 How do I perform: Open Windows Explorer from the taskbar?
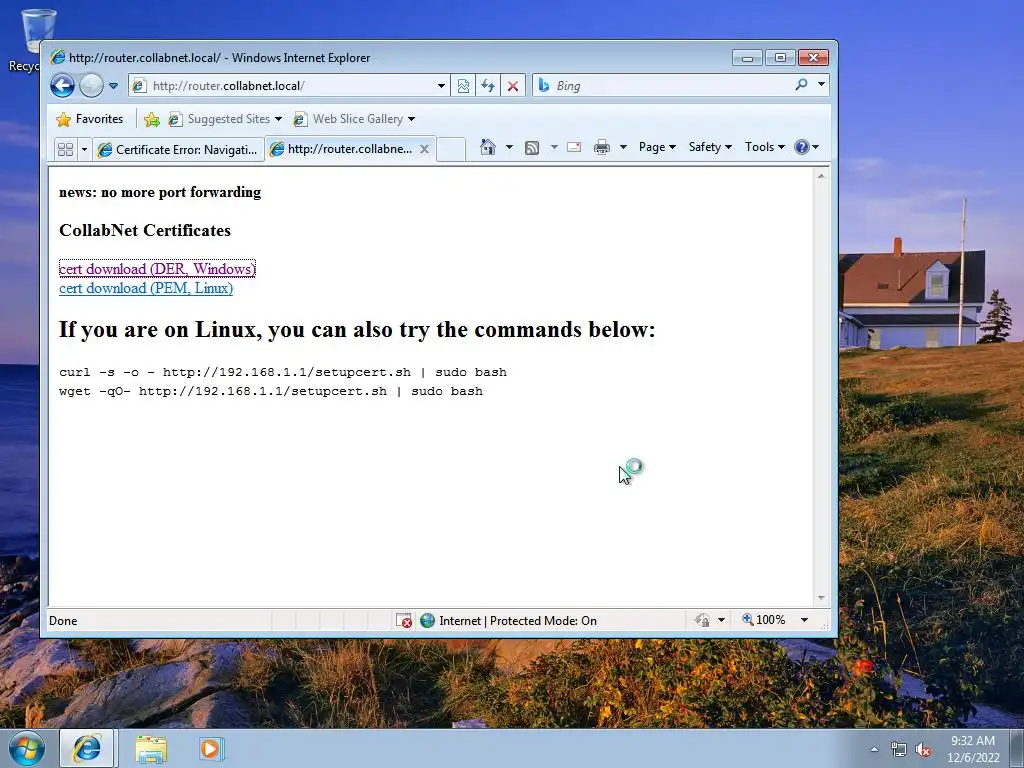pos(151,749)
